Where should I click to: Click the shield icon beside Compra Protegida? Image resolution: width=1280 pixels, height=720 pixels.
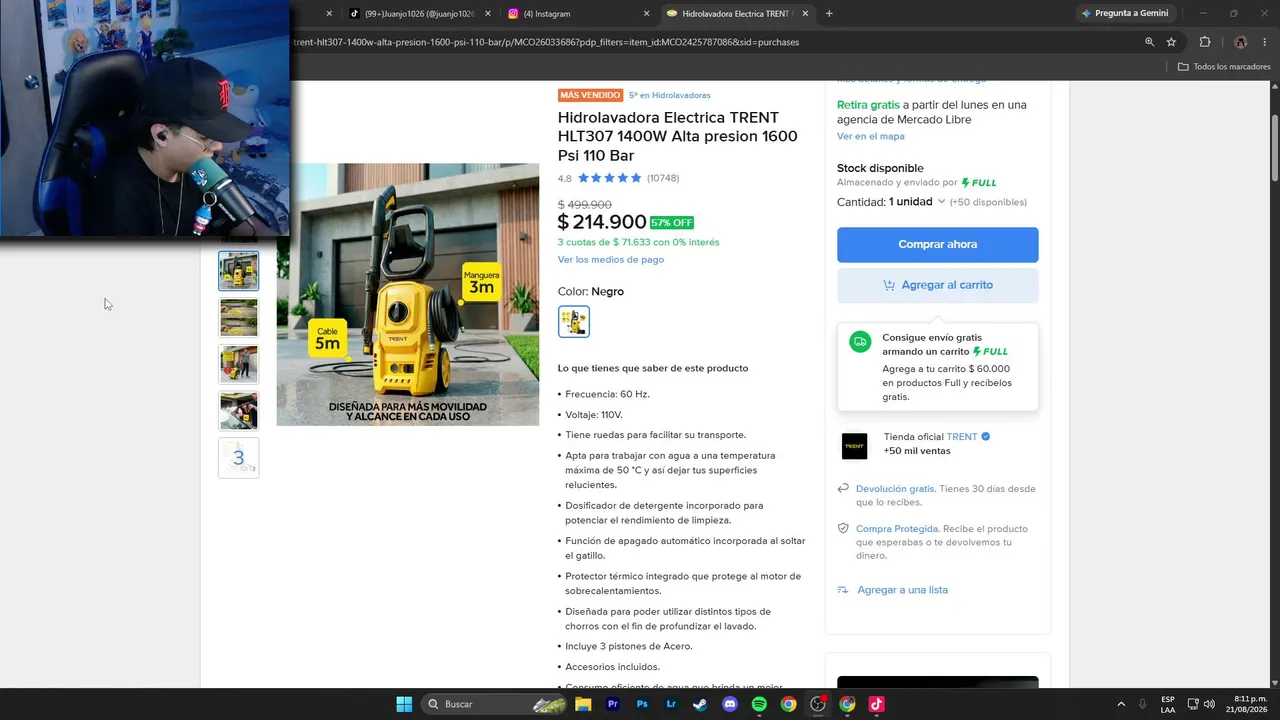point(843,529)
